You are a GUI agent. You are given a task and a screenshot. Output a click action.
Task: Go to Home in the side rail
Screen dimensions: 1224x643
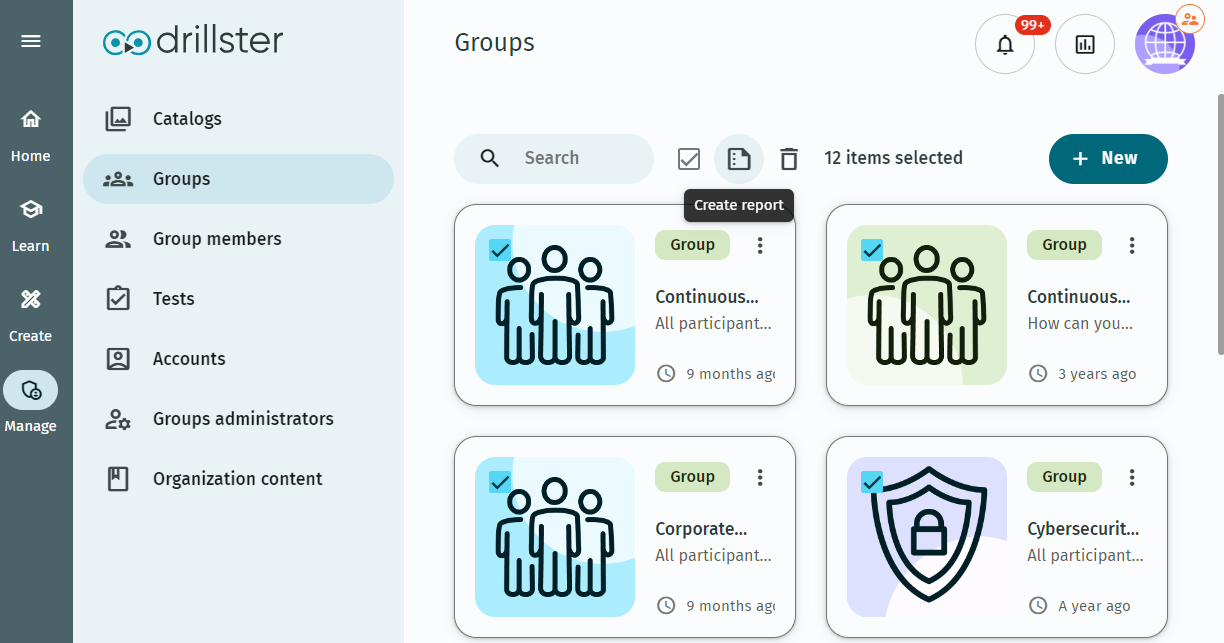(31, 135)
